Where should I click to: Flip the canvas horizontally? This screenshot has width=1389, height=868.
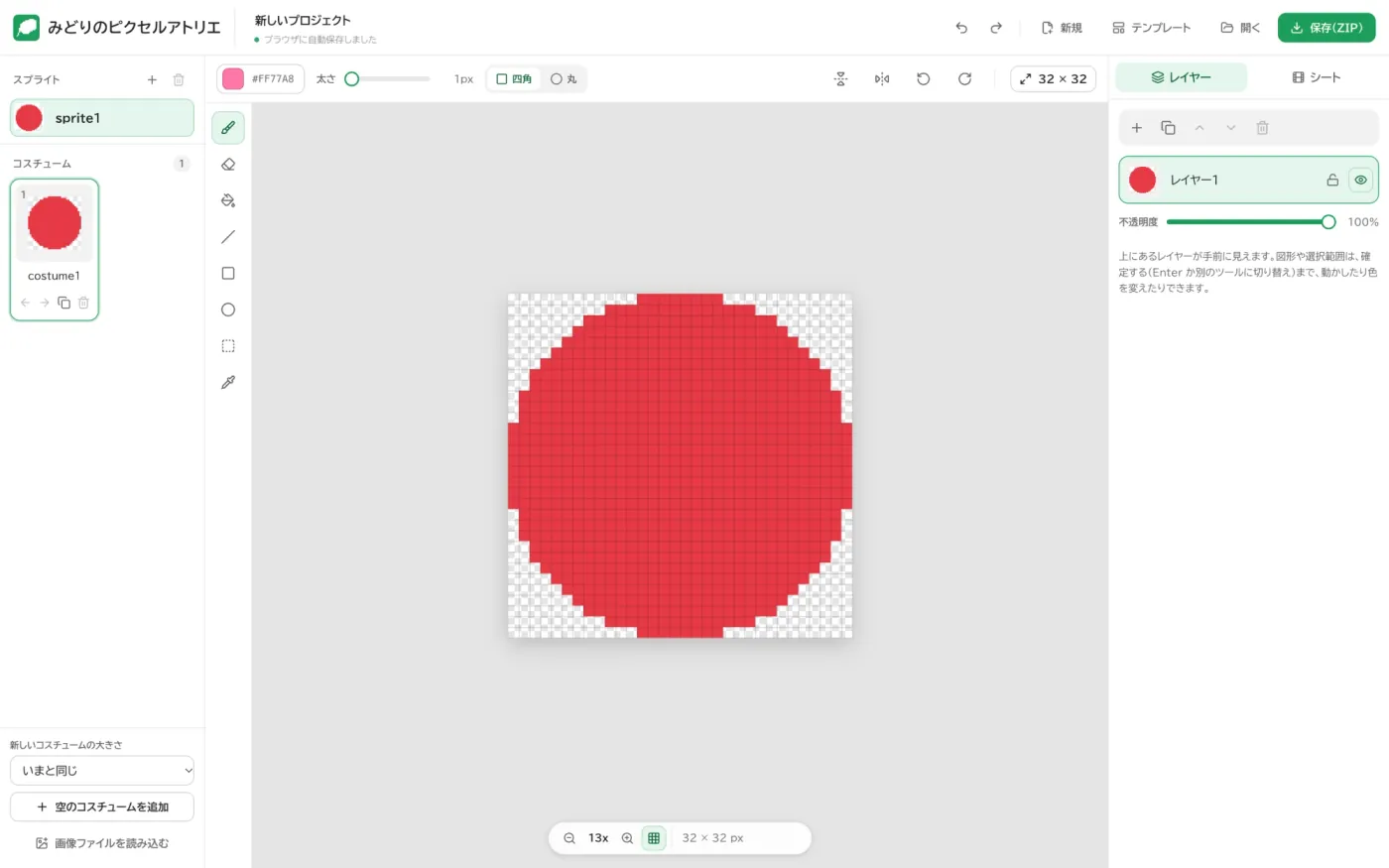pos(882,79)
